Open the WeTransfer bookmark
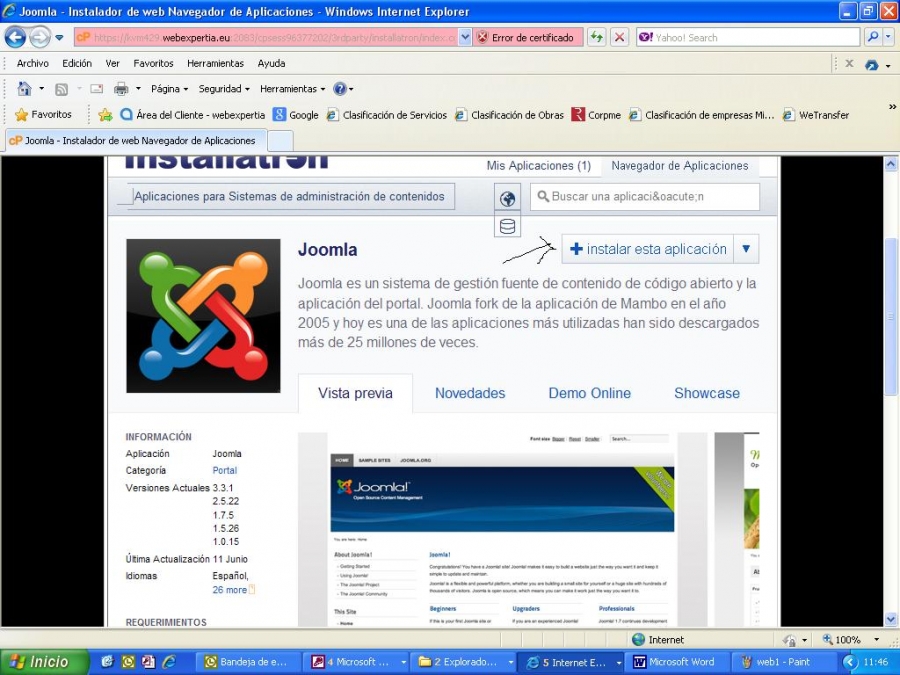Image resolution: width=900 pixels, height=675 pixels. [x=816, y=115]
